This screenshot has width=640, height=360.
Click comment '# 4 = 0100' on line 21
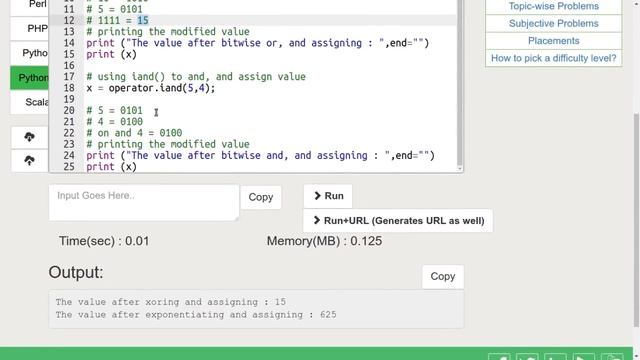[x=115, y=122]
